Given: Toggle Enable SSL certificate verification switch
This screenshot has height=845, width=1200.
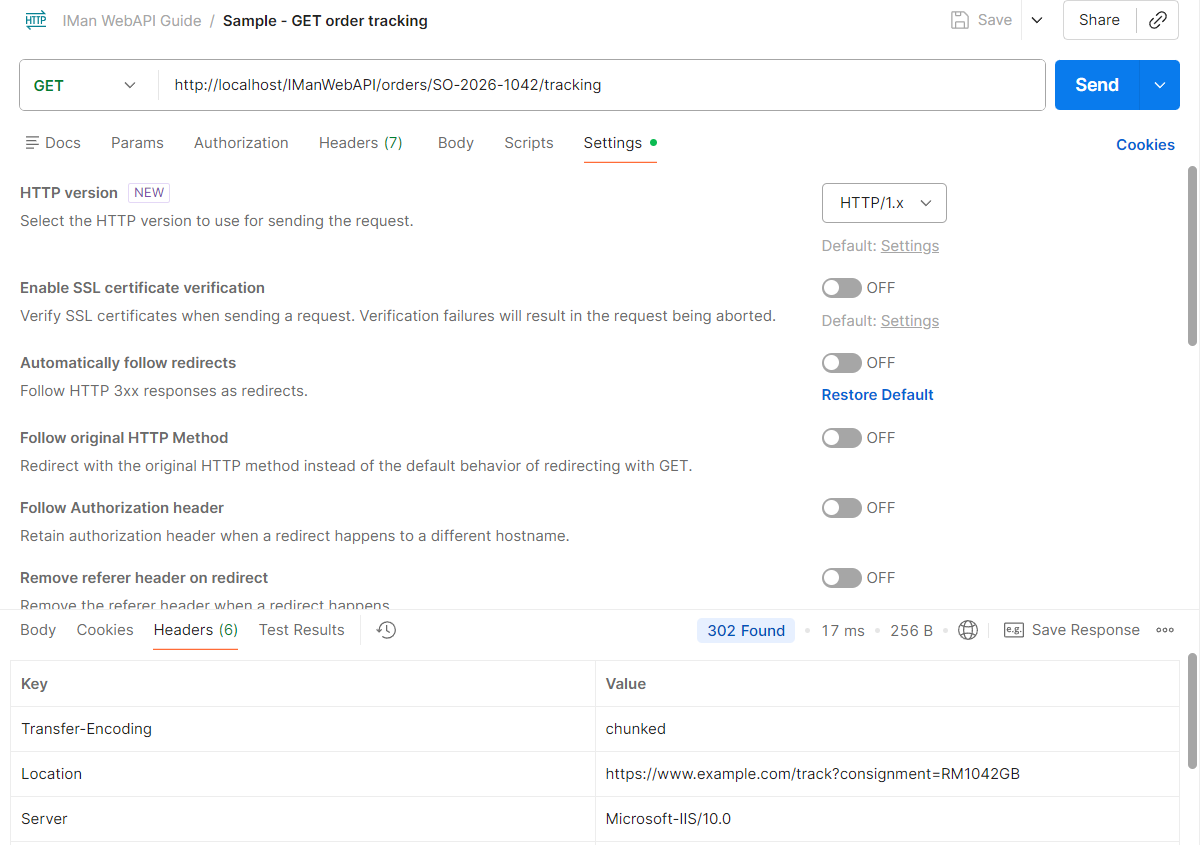Looking at the screenshot, I should (842, 288).
